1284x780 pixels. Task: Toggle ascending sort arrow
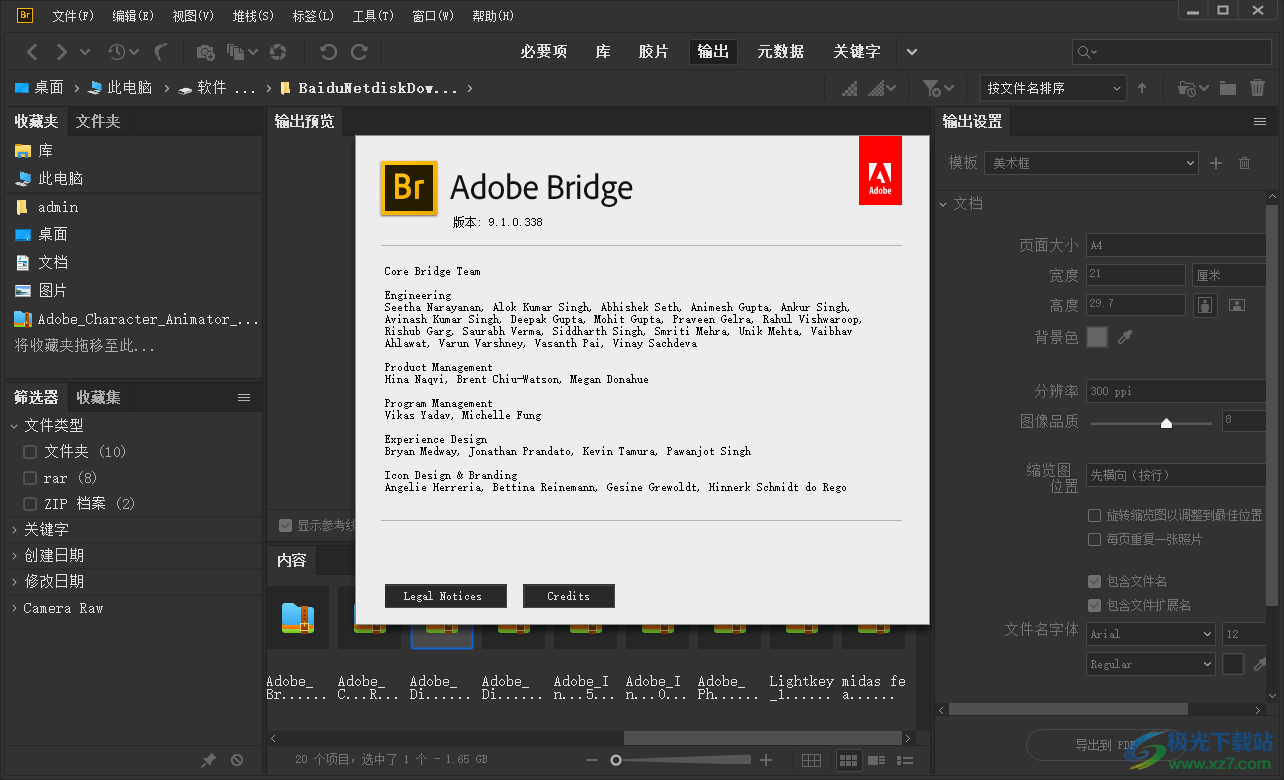(x=1142, y=88)
